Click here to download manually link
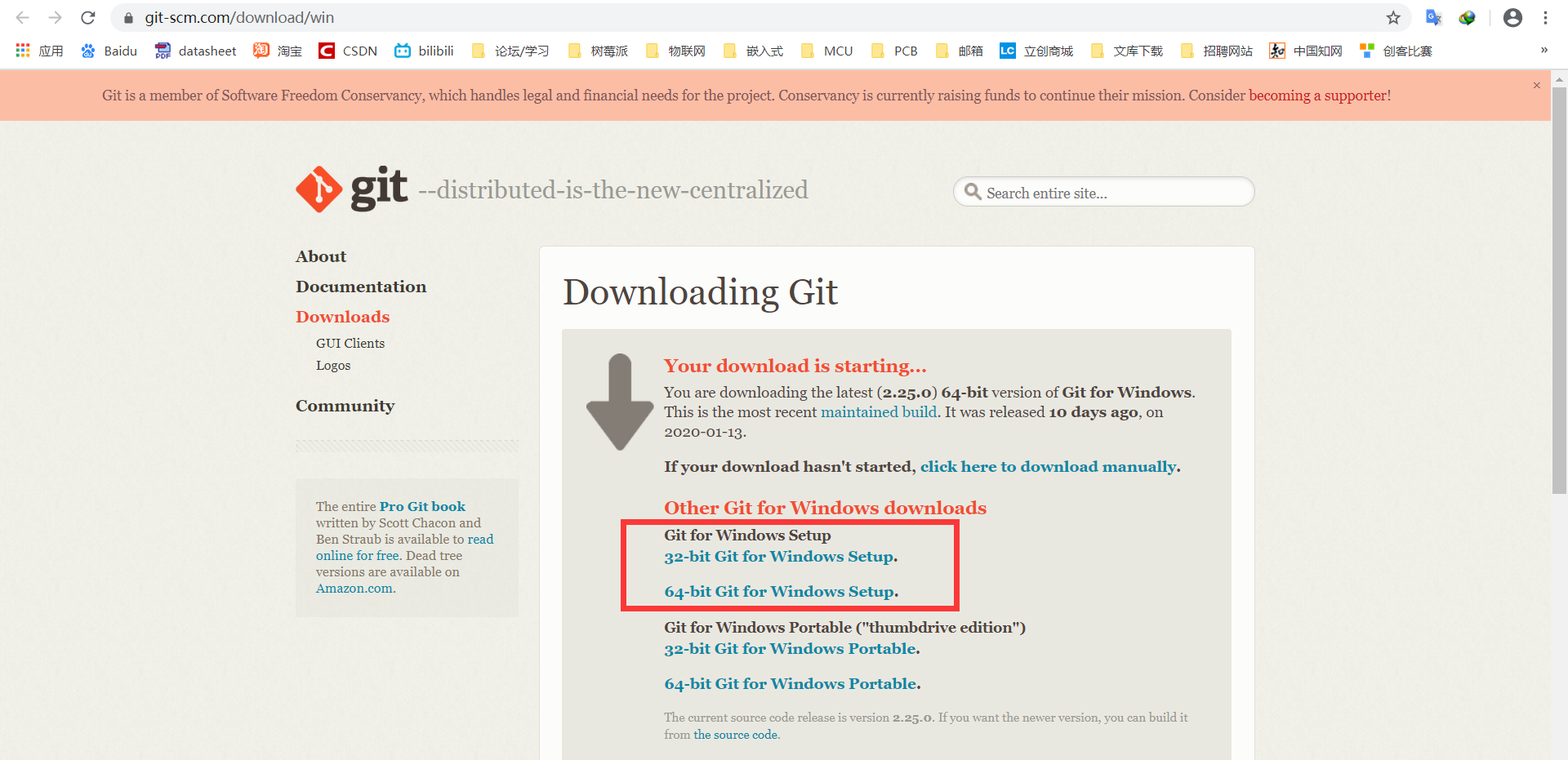1568x760 pixels. click(x=1049, y=467)
